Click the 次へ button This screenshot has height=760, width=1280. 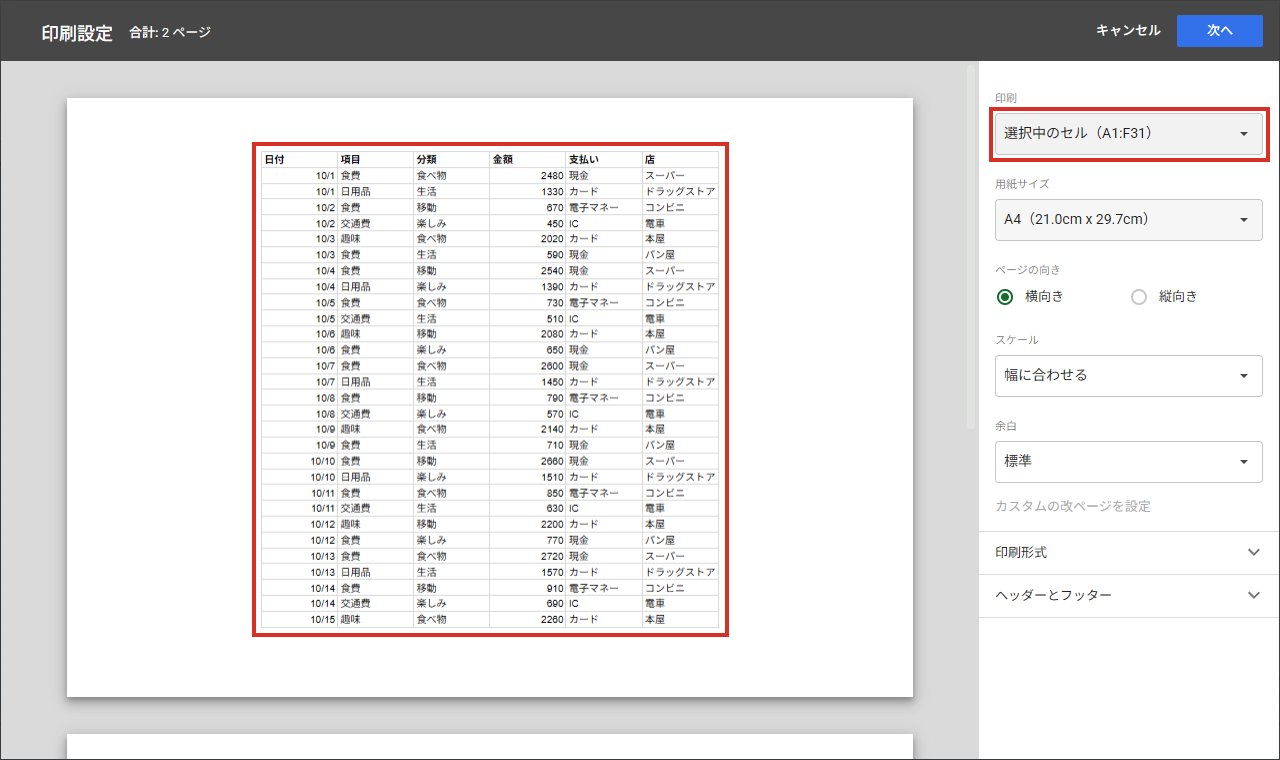tap(1219, 31)
